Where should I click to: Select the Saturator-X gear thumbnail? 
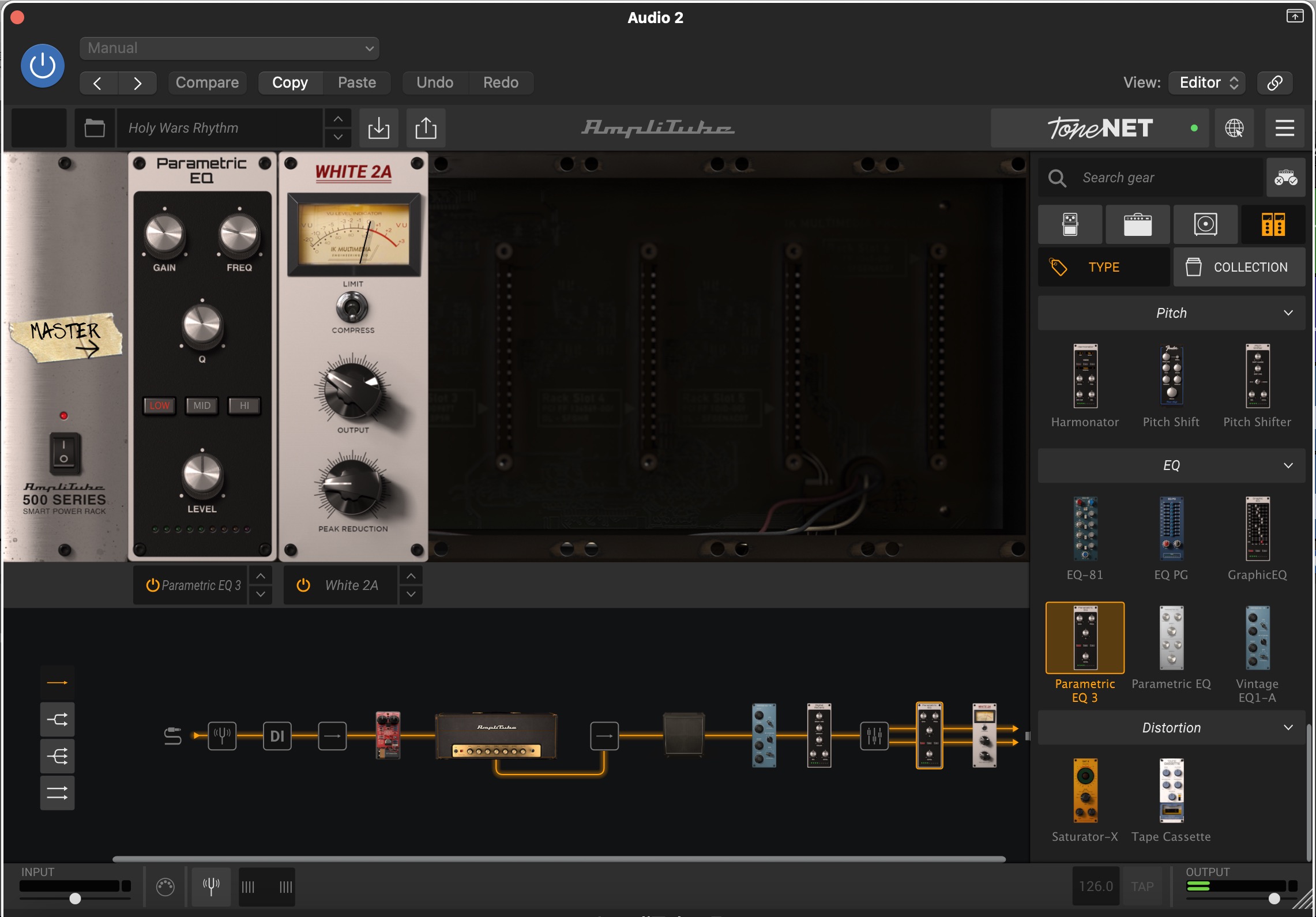pos(1085,790)
